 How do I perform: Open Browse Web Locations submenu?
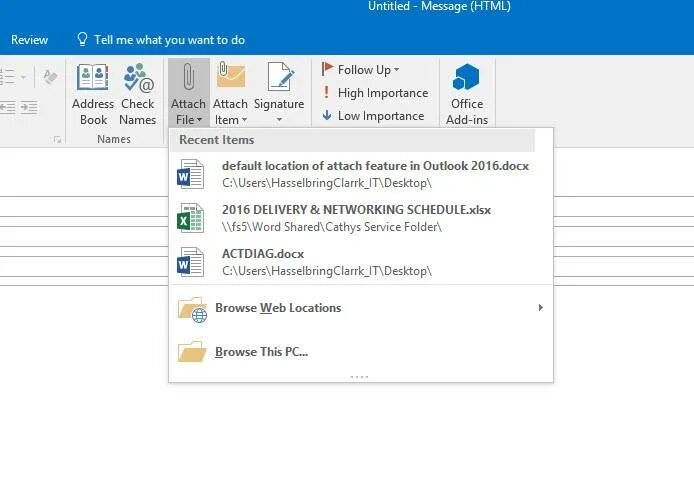tap(361, 308)
